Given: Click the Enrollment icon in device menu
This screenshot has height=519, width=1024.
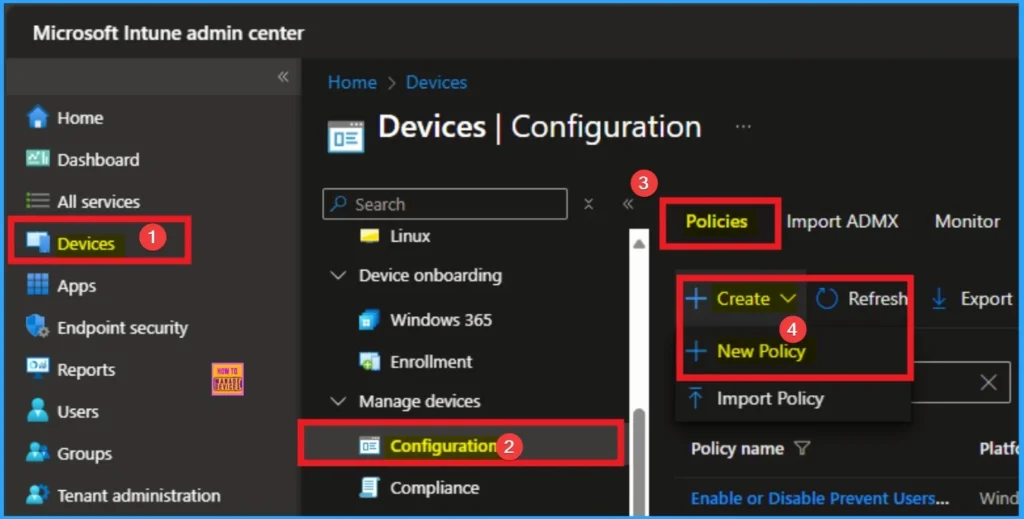Looking at the screenshot, I should coord(370,361).
